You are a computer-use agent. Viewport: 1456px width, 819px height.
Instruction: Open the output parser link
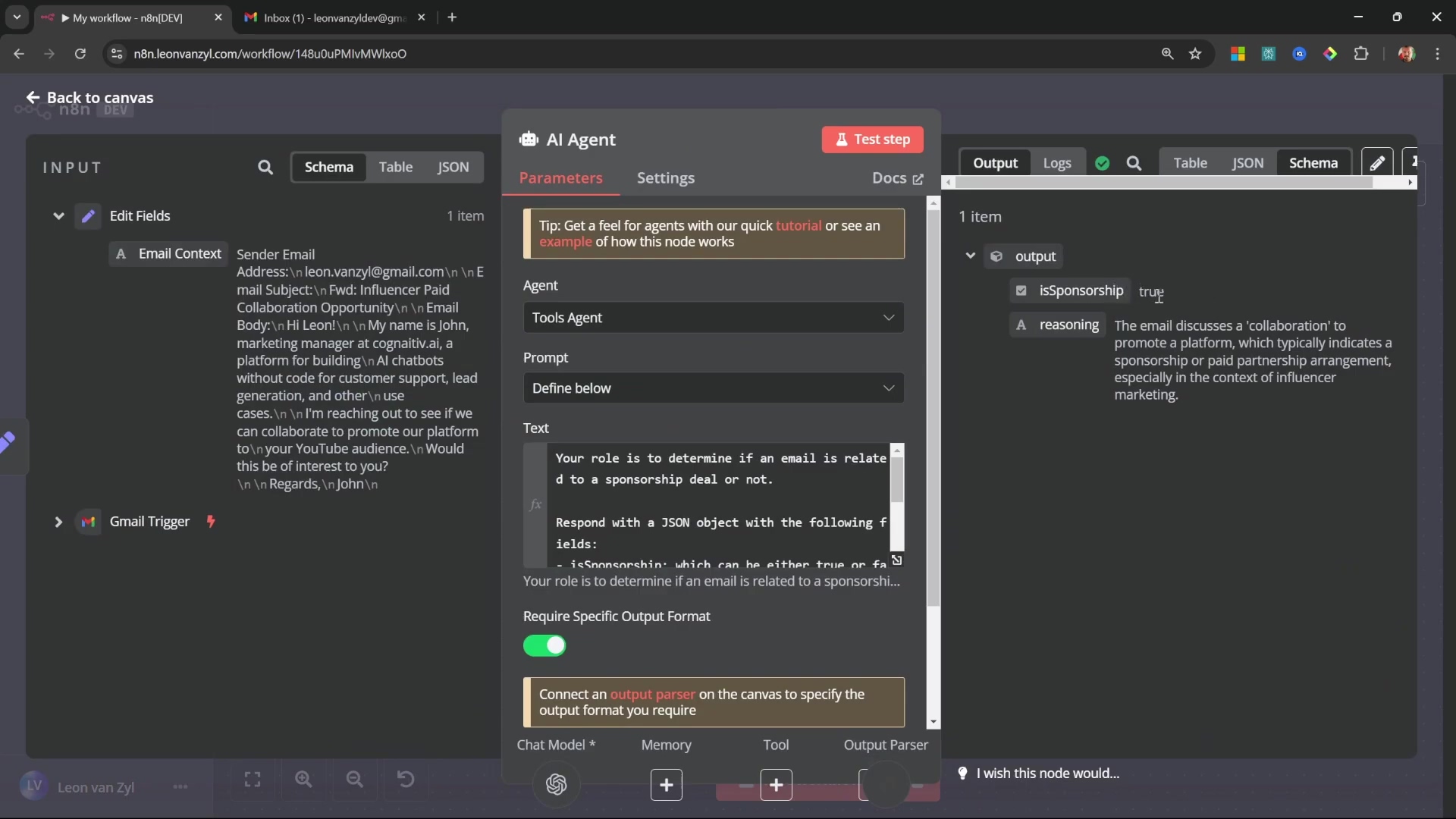[x=652, y=695]
